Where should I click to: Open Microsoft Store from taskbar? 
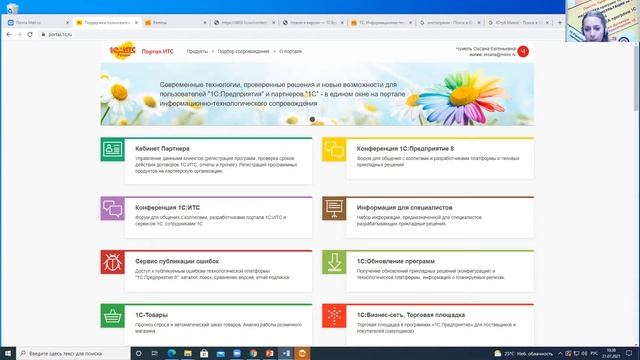coord(204,353)
